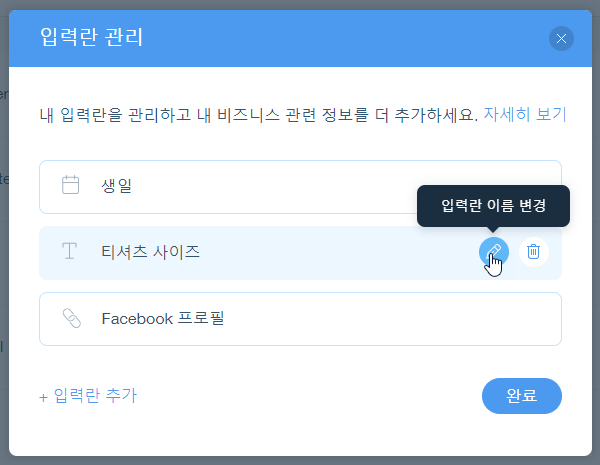The image size is (600, 465).
Task: Click the 입력란 관리 dialog title
Action: (91, 39)
